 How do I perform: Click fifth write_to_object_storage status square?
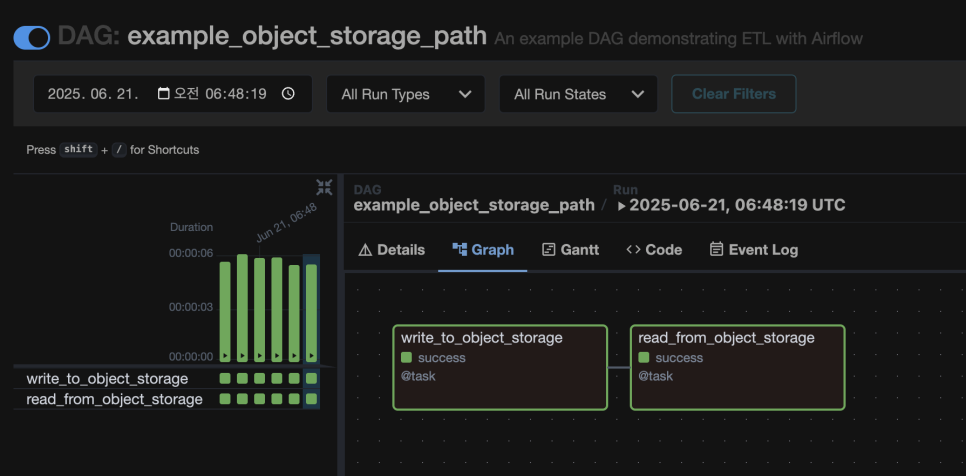pos(294,378)
